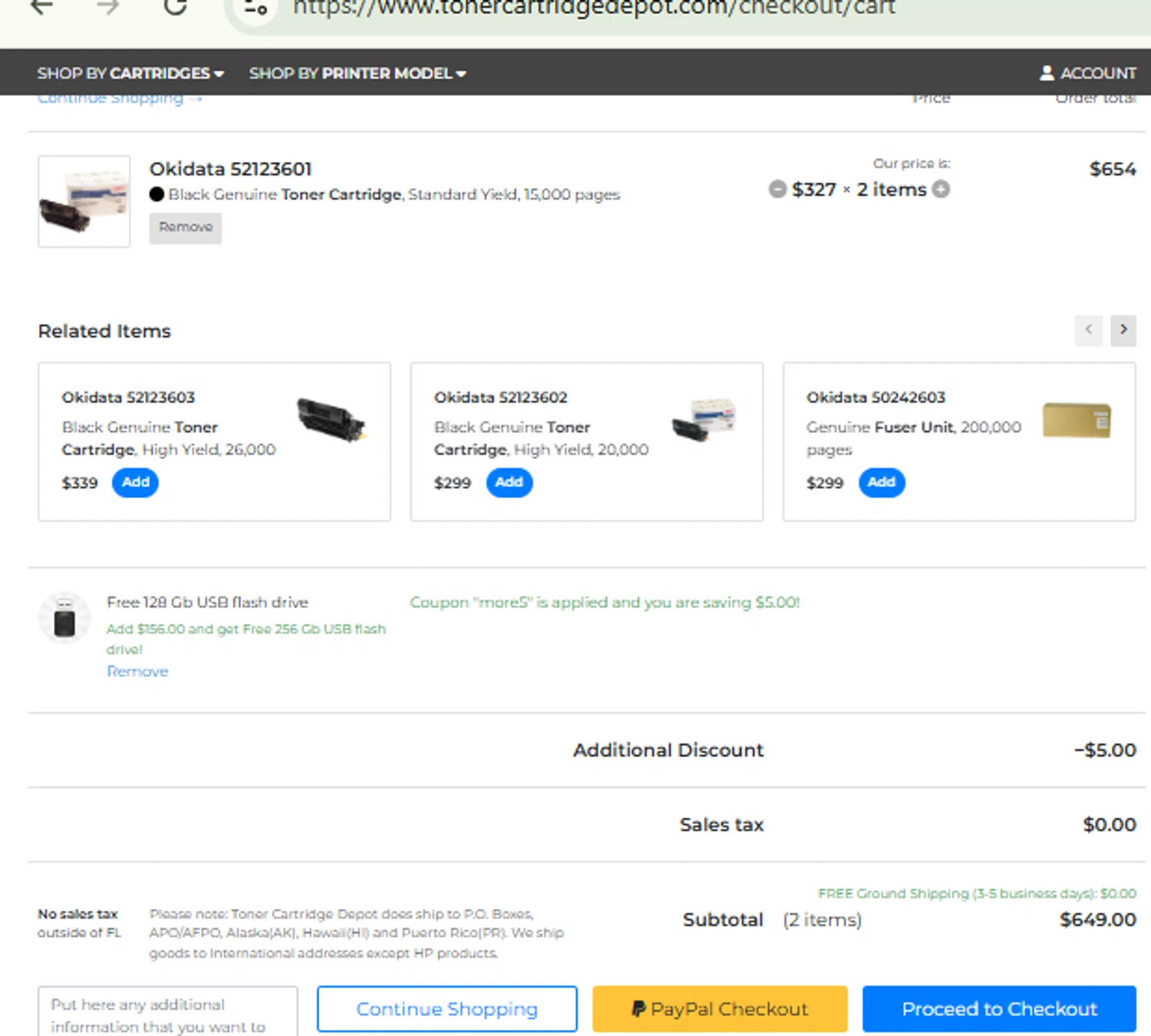
Task: Remove Okidata 52123601 from the cart
Action: coord(186,227)
